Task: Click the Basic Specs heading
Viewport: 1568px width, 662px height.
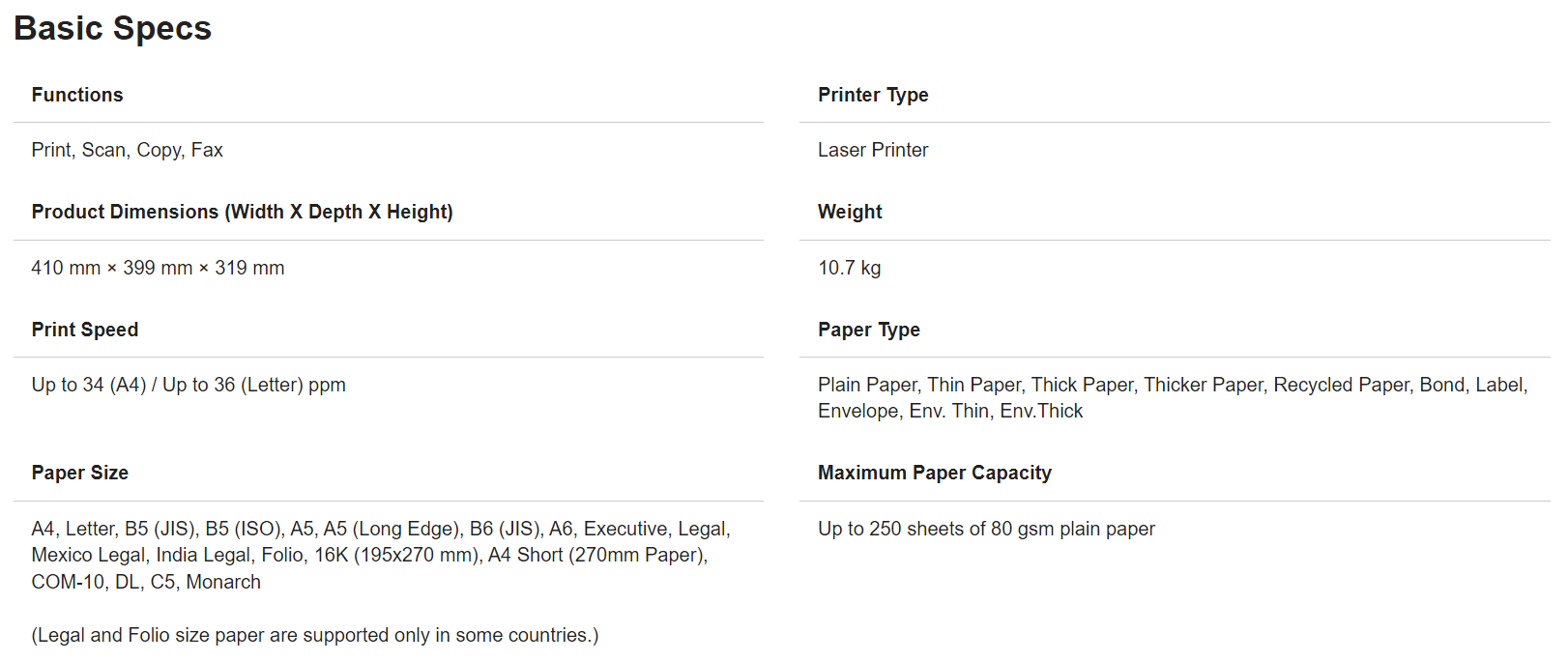Action: click(112, 29)
